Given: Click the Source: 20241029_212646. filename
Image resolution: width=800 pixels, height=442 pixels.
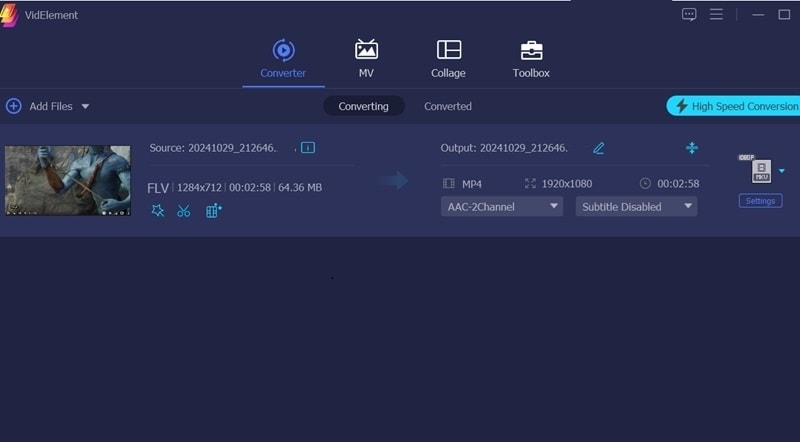Looking at the screenshot, I should click(x=213, y=148).
